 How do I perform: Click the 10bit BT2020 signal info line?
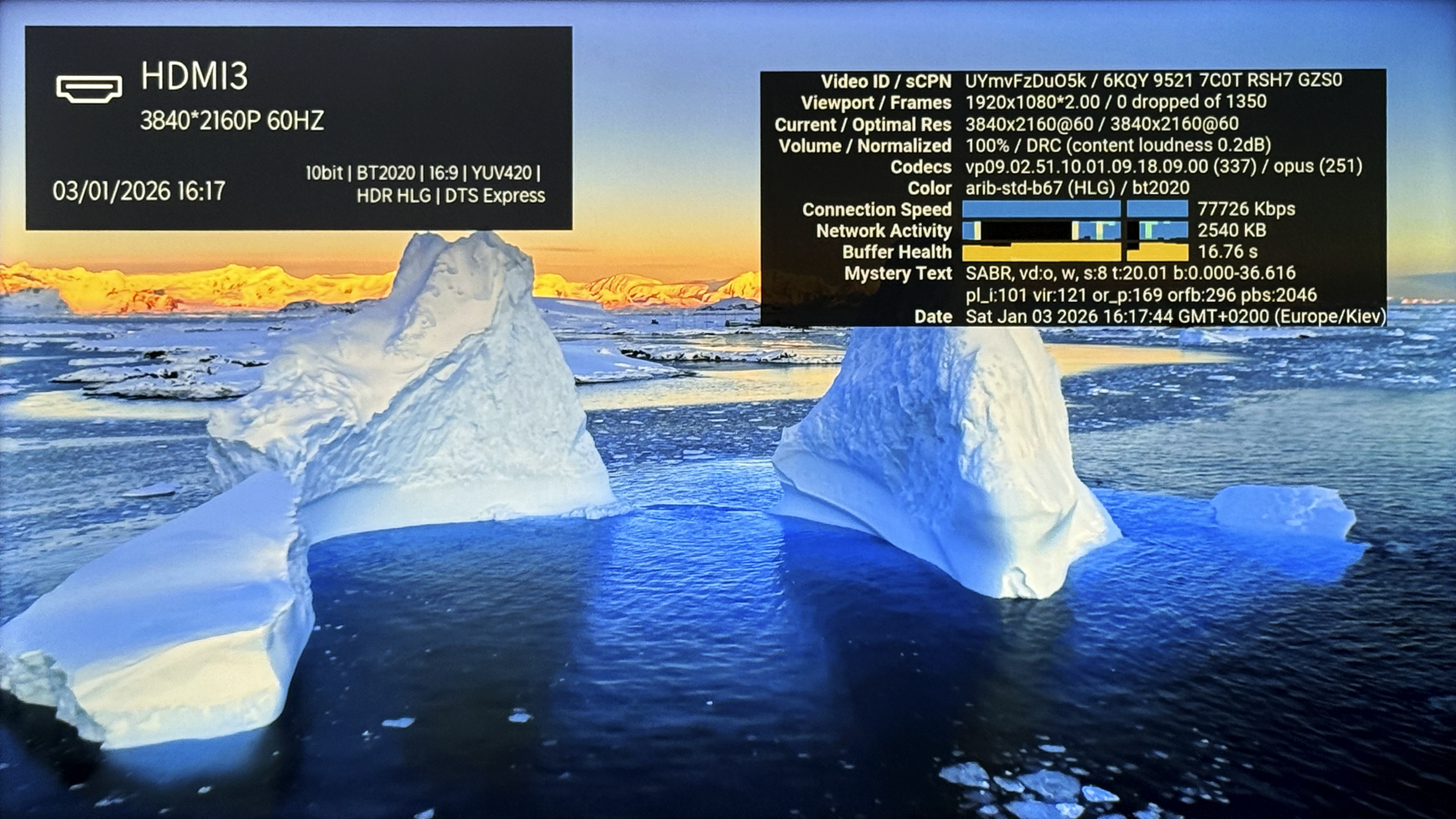click(x=422, y=173)
